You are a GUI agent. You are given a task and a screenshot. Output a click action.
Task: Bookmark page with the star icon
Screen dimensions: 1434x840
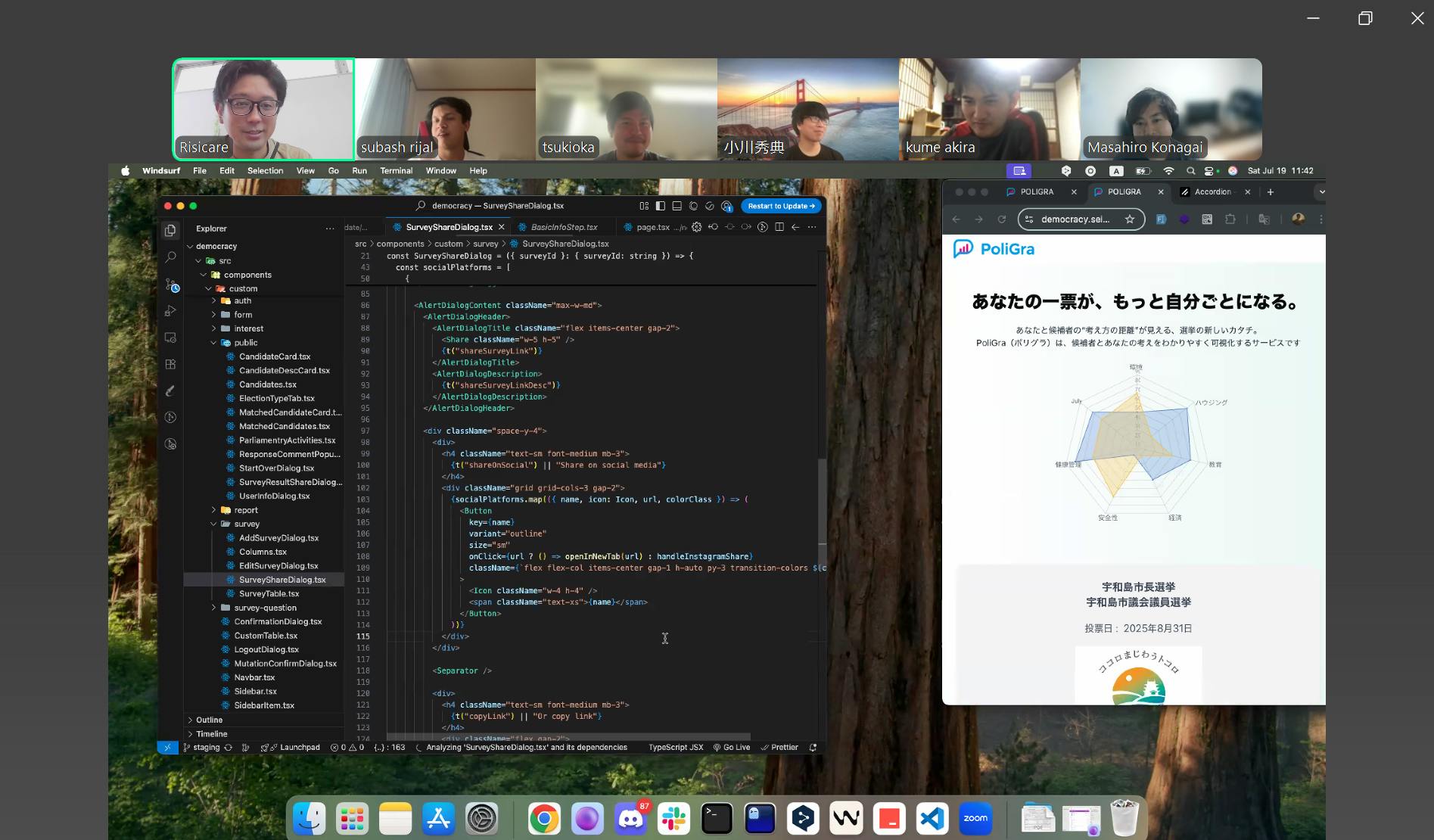point(1130,219)
